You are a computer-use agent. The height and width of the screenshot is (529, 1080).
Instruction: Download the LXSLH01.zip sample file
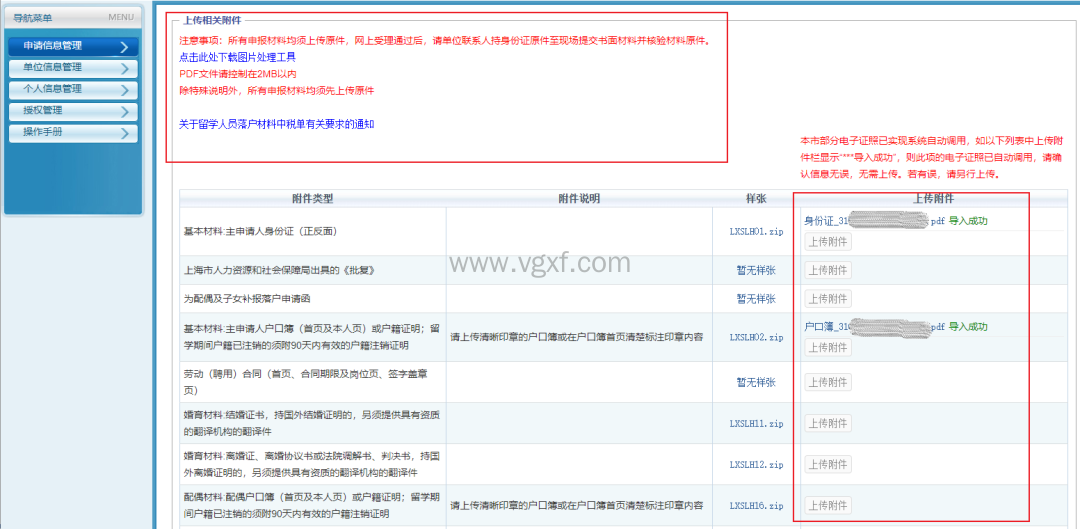tap(755, 231)
